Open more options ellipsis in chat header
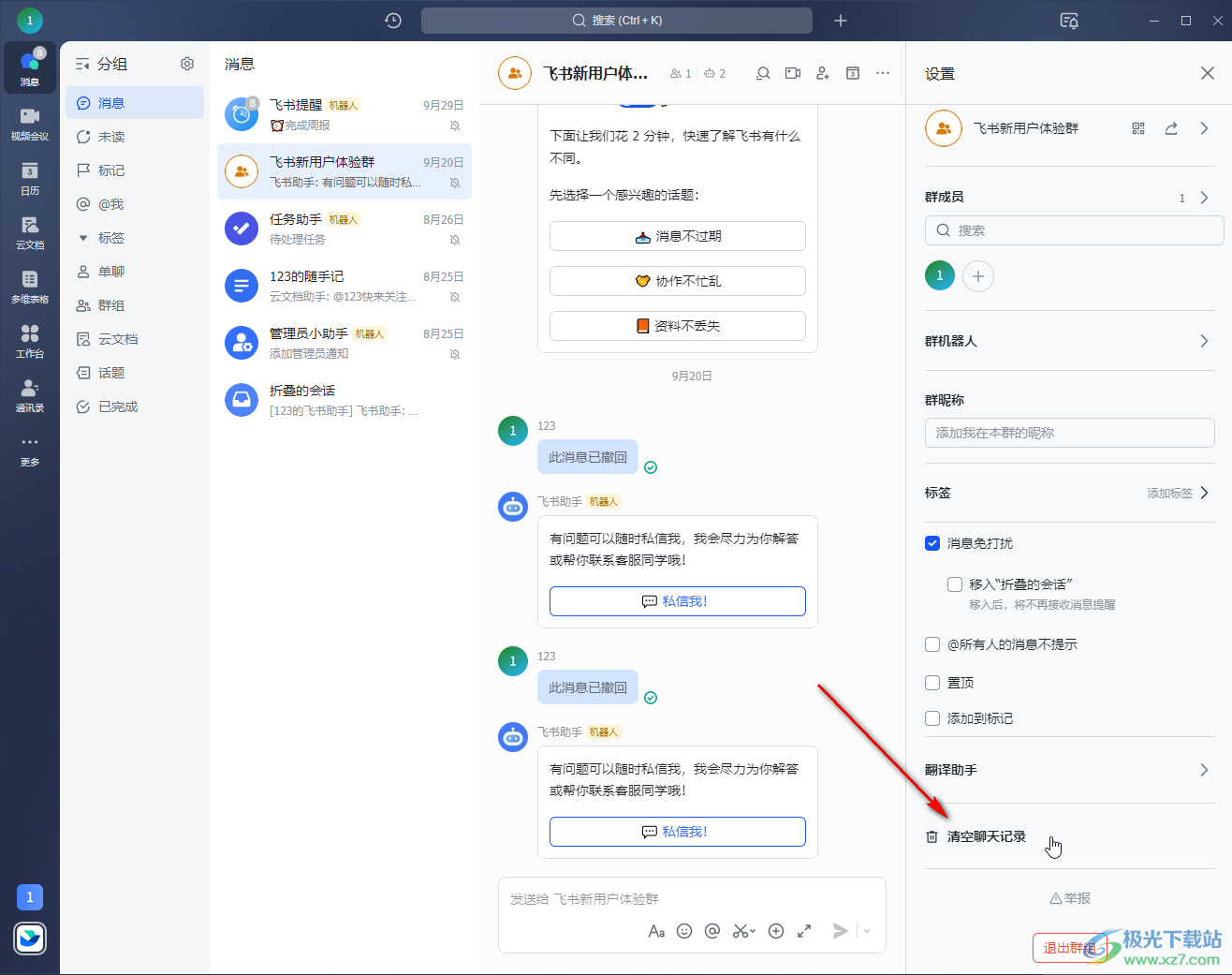 (883, 73)
